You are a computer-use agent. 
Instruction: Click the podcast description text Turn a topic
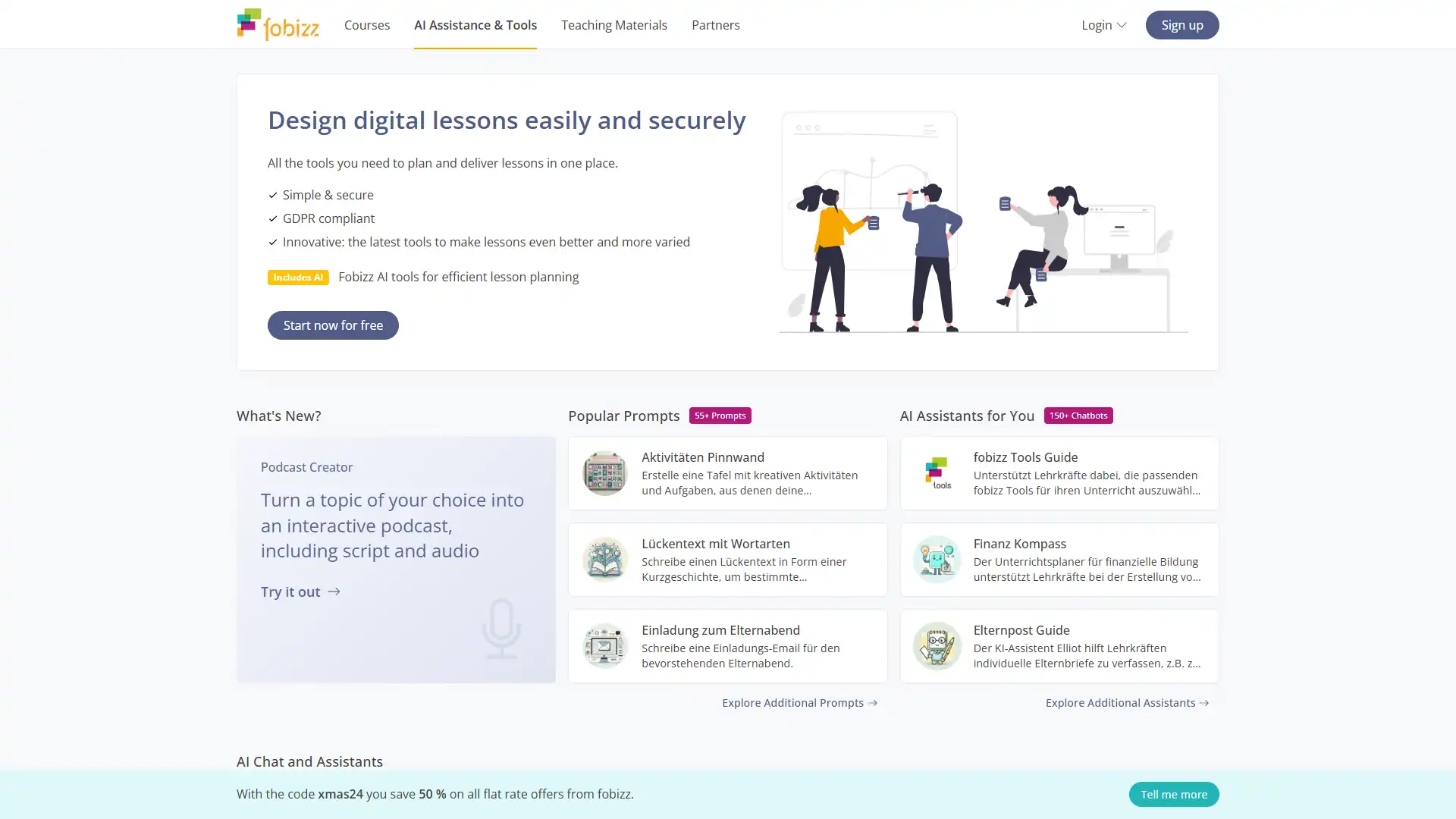tap(392, 526)
